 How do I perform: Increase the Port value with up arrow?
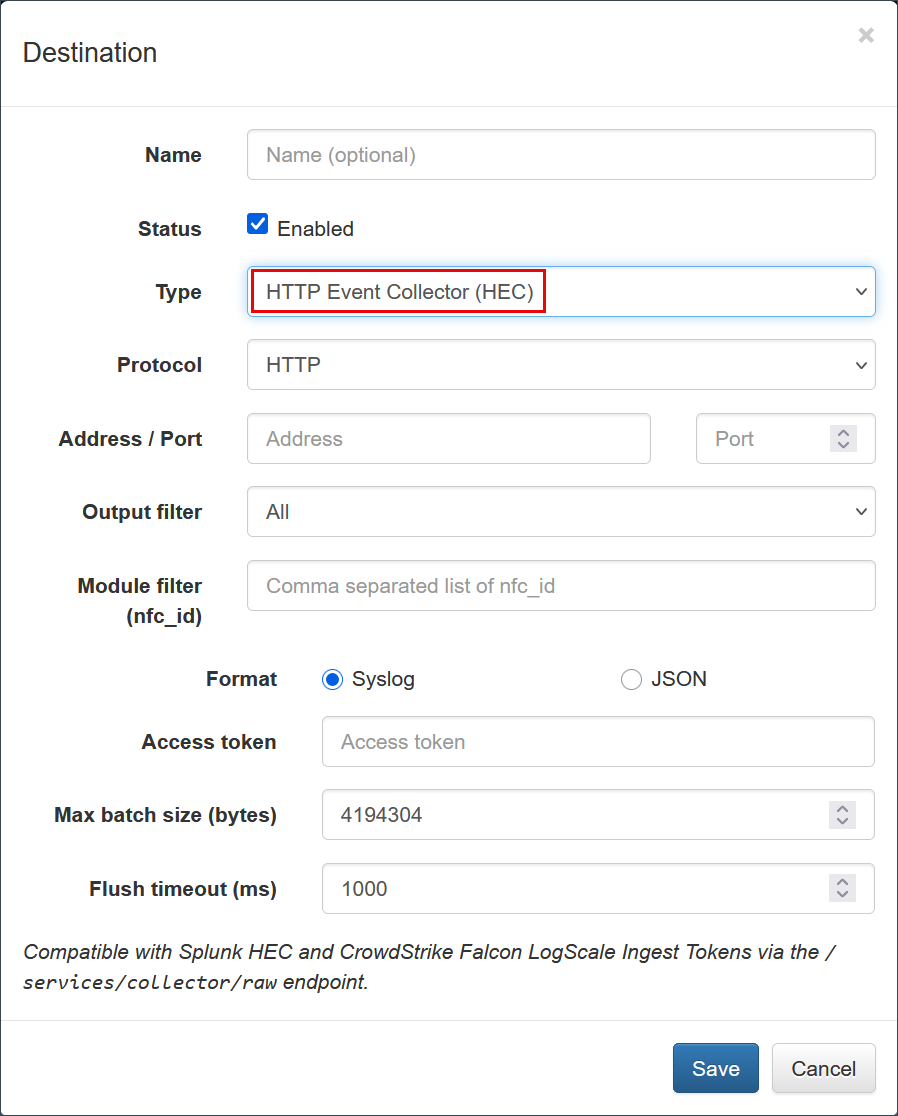[843, 432]
